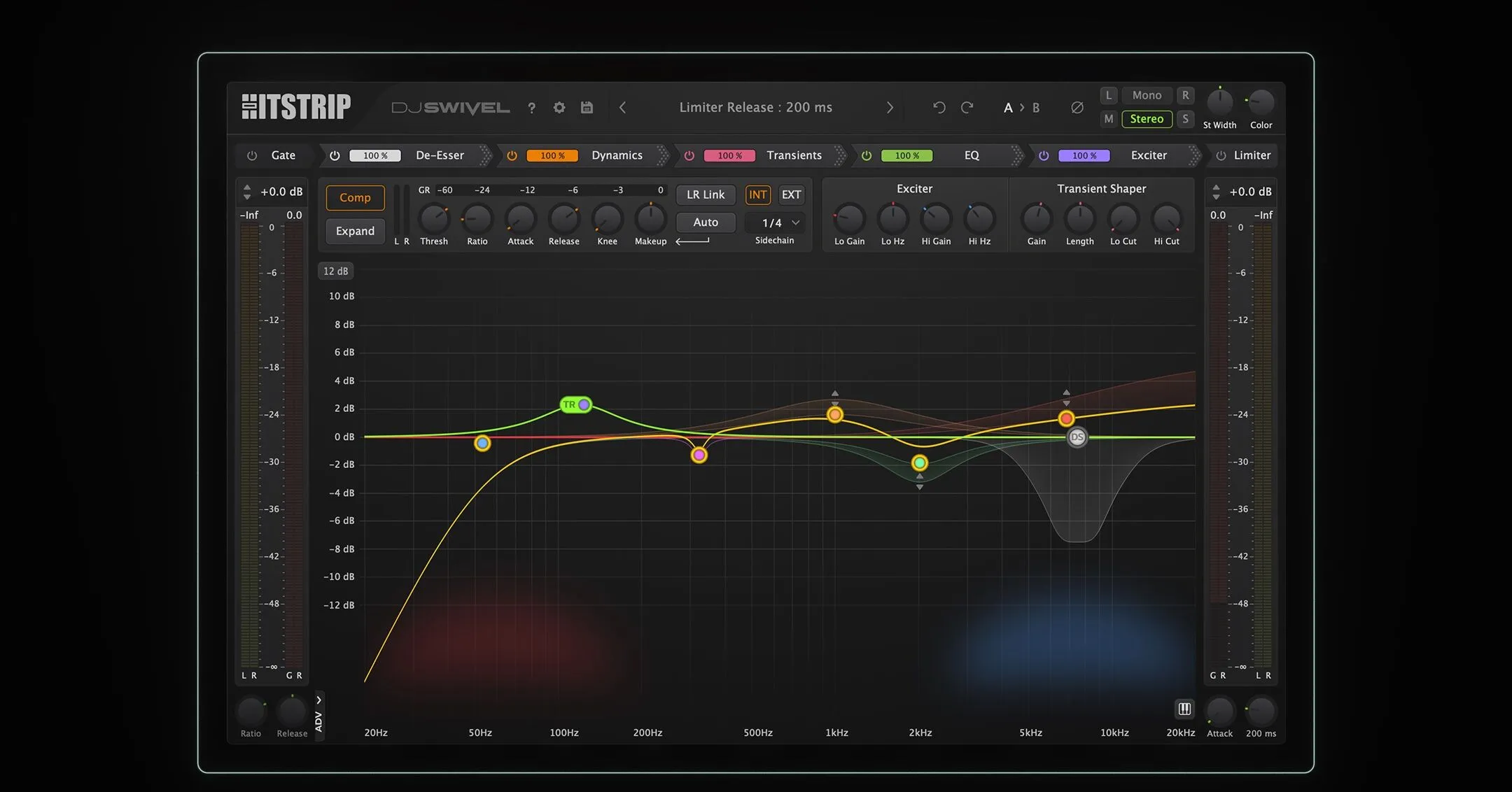The height and width of the screenshot is (792, 1512).
Task: Select the blue node near 50Hz
Action: (x=482, y=443)
